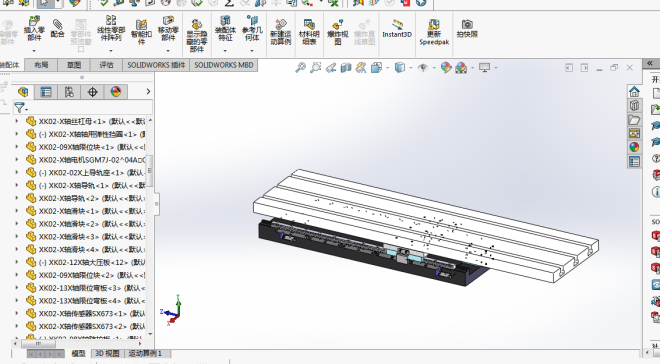Open the File Explorer folder icon in task pane
The image size is (660, 364).
click(634, 120)
